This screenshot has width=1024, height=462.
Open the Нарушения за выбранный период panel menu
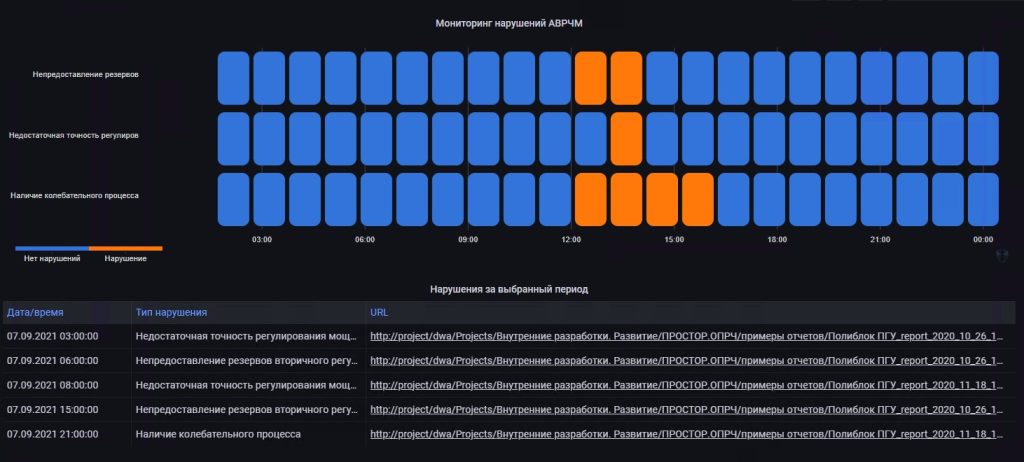point(509,289)
